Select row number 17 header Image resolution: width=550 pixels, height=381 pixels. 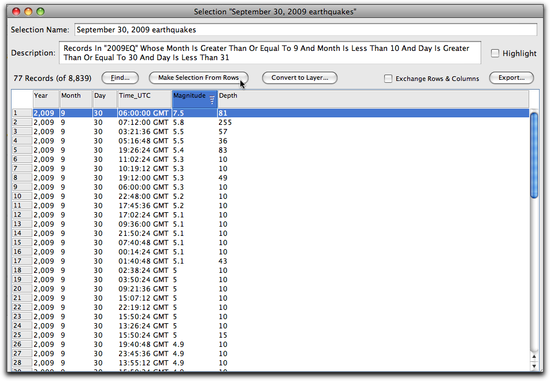click(22, 261)
